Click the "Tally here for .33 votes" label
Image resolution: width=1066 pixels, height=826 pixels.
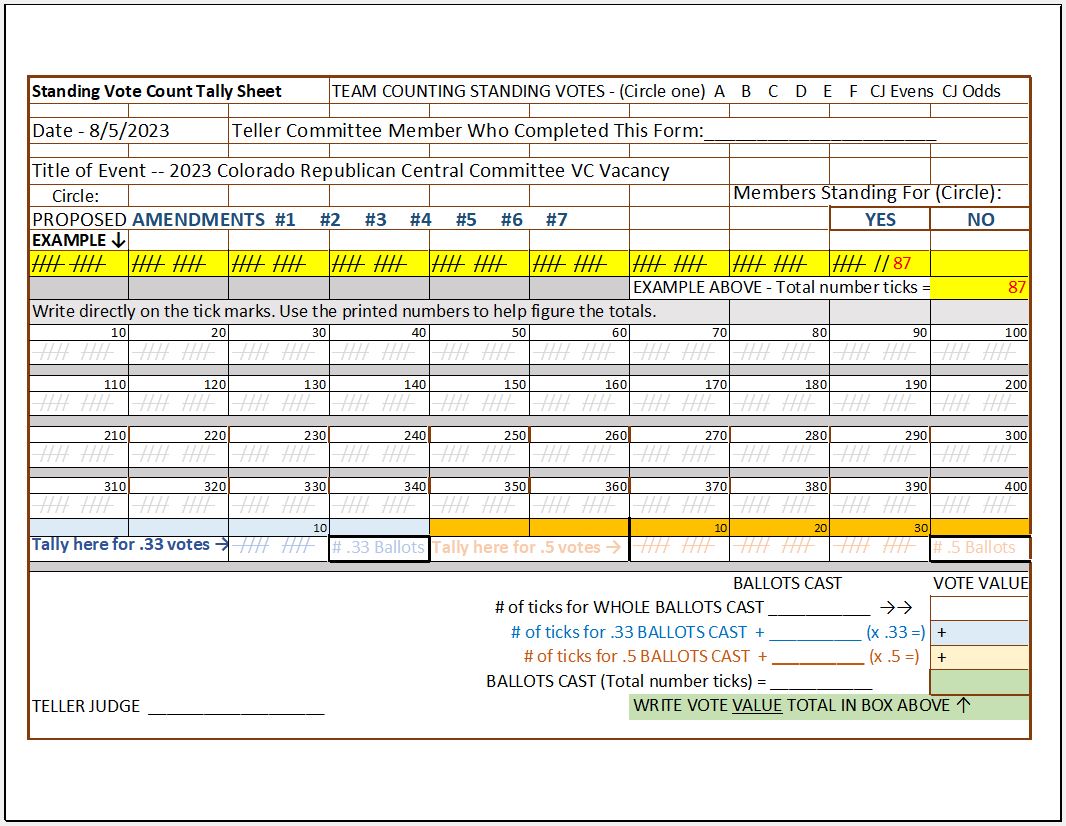[x=120, y=545]
